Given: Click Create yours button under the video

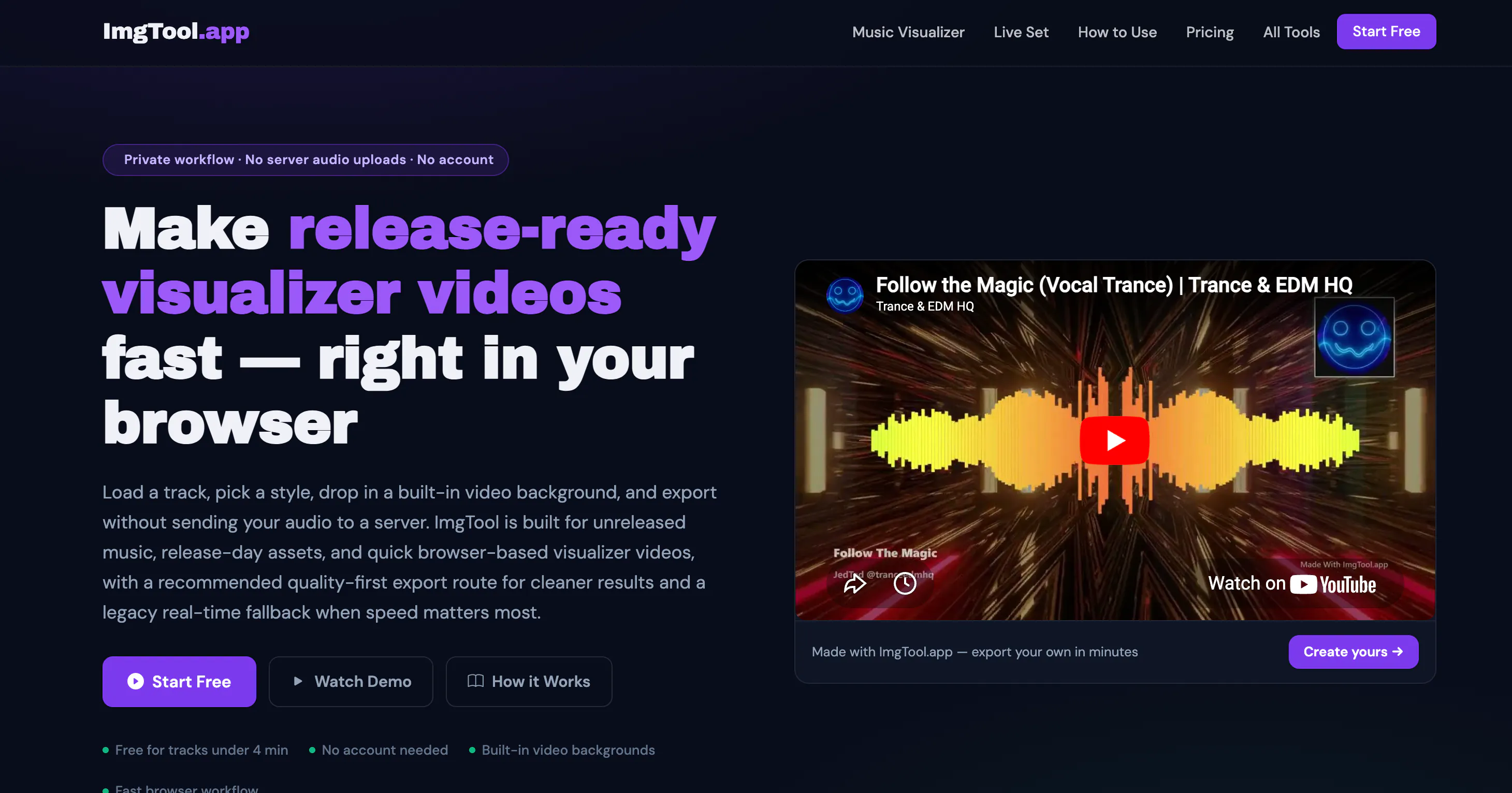Looking at the screenshot, I should pyautogui.click(x=1354, y=652).
